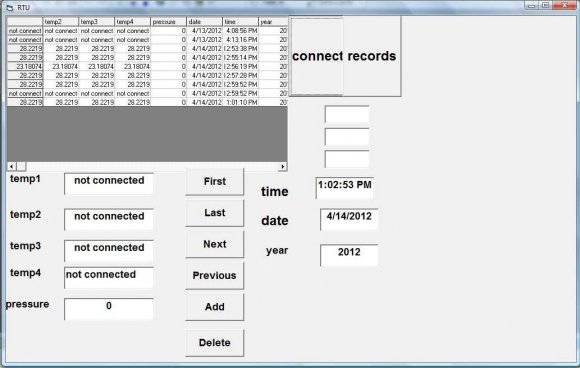The width and height of the screenshot is (580, 368).
Task: Click the time field showing 1:02:53 PM
Action: click(x=345, y=188)
